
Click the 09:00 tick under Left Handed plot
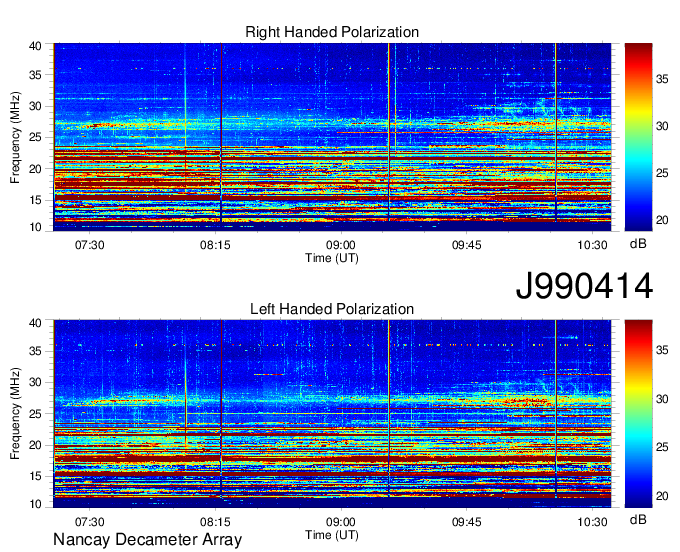pyautogui.click(x=341, y=522)
